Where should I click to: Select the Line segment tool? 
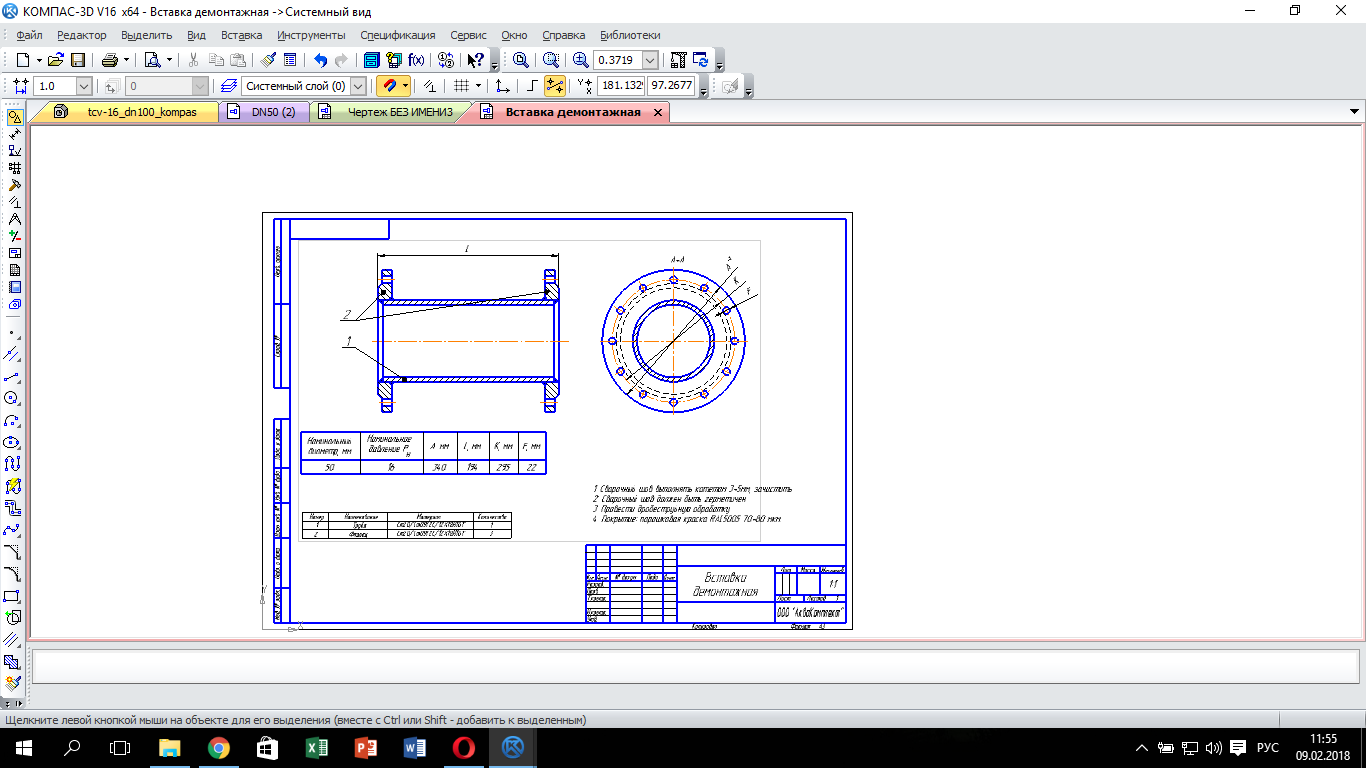[x=12, y=377]
